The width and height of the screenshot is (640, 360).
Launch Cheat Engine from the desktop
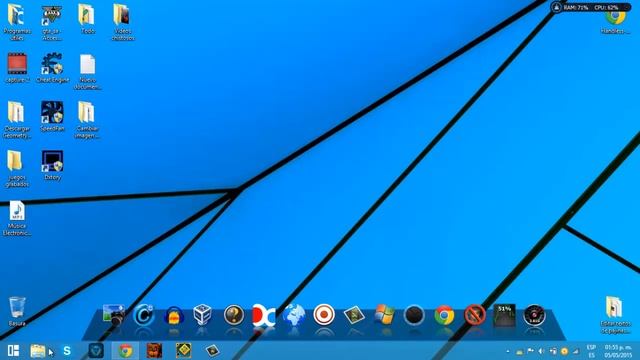coord(53,68)
